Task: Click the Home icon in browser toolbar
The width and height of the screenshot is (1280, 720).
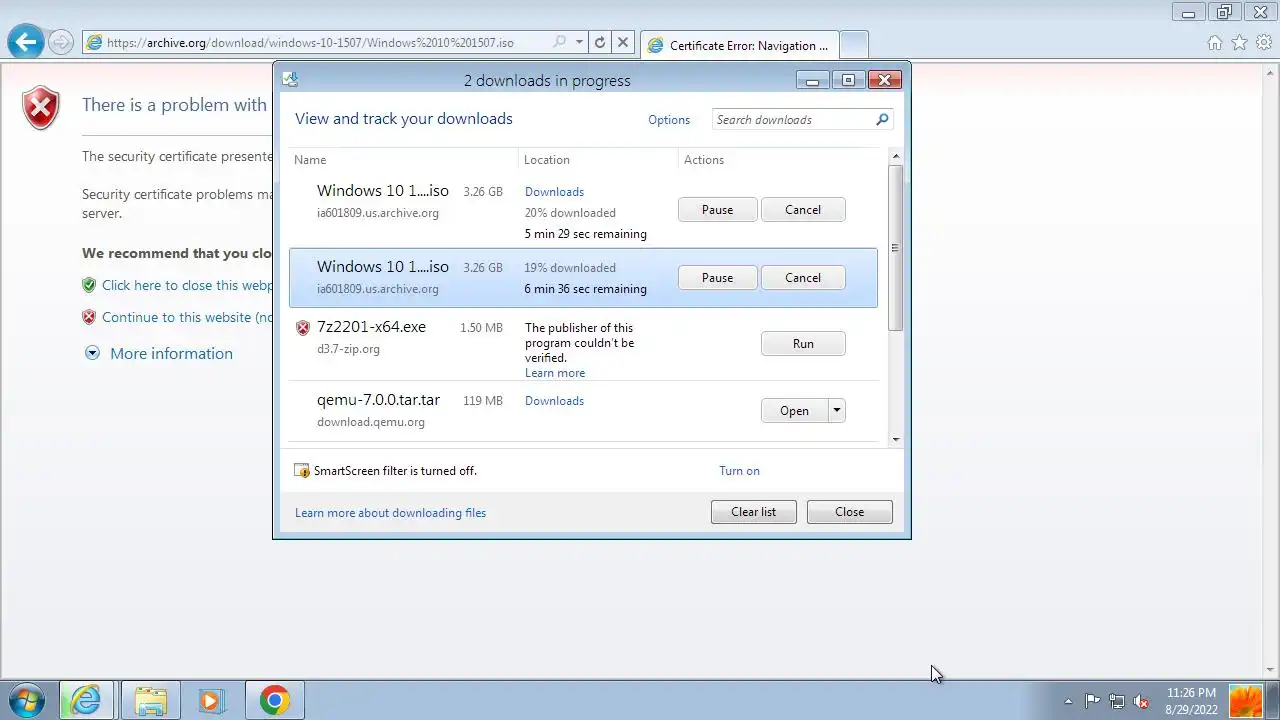Action: click(1214, 42)
